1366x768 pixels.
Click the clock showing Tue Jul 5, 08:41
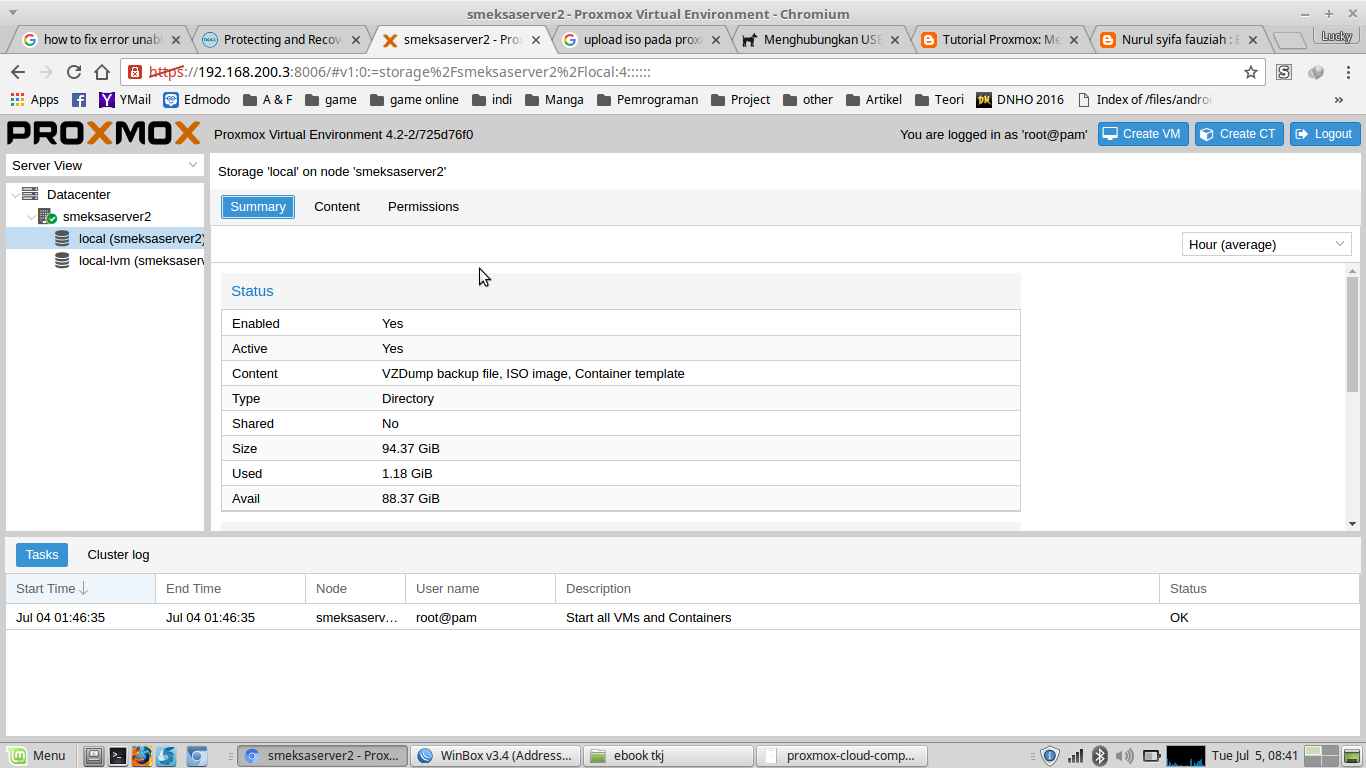(x=1255, y=755)
